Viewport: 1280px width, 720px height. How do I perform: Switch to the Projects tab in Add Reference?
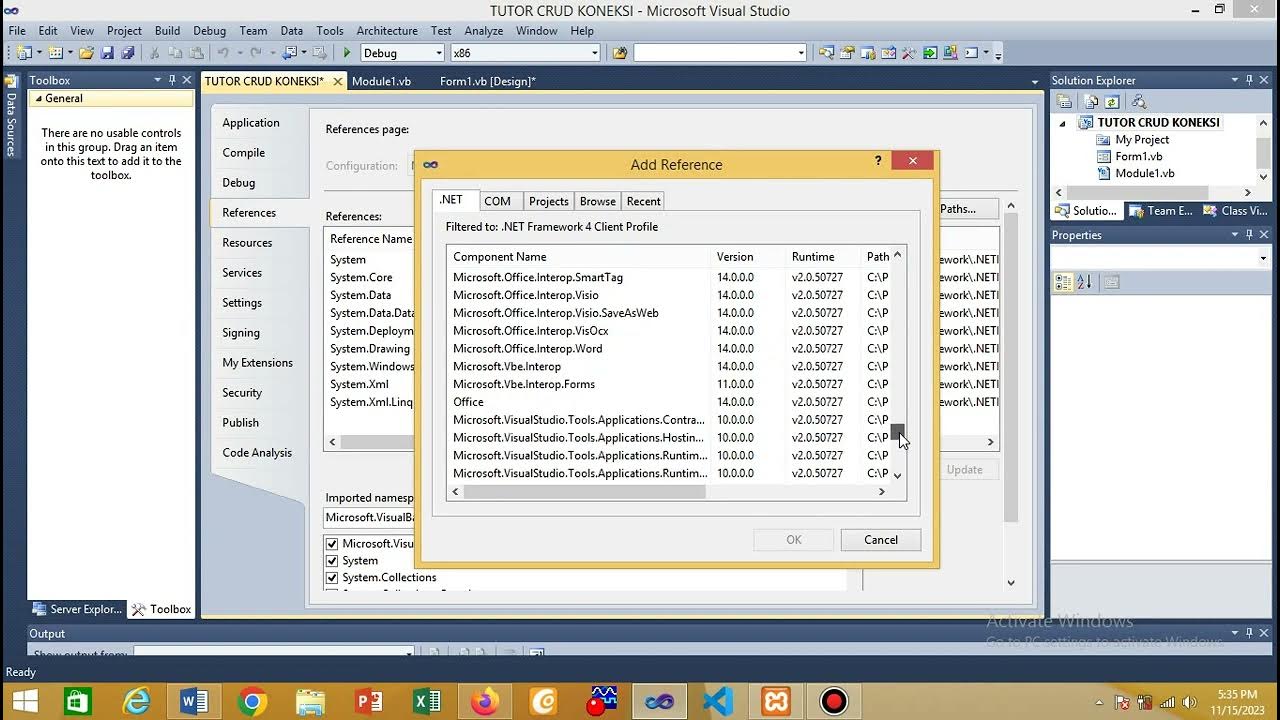pyautogui.click(x=548, y=201)
